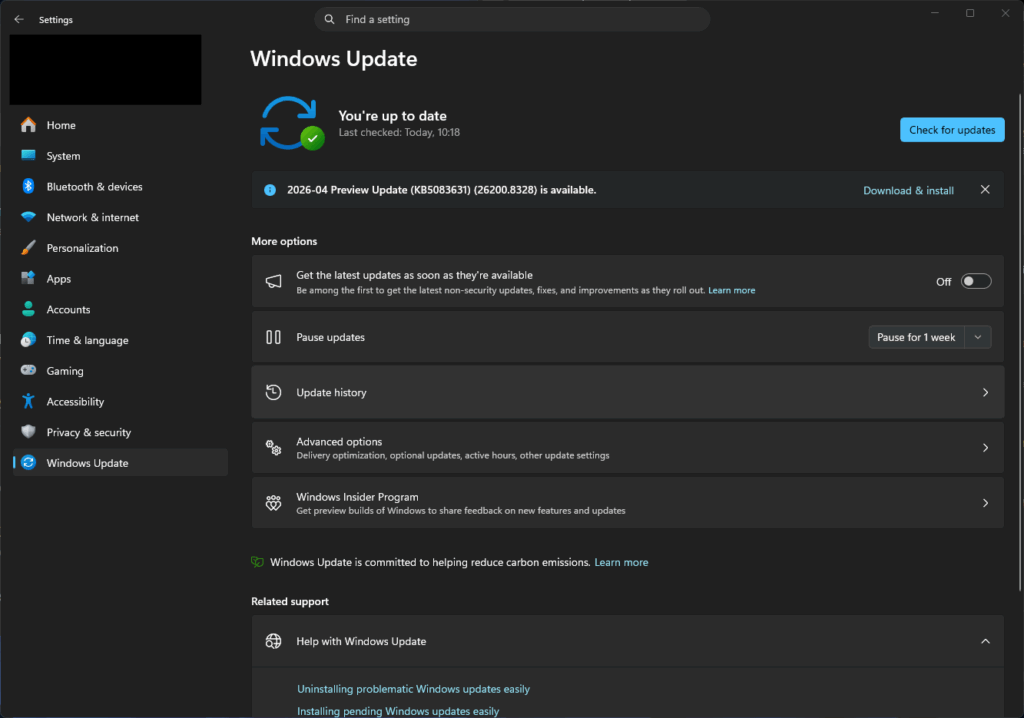Click the redacted user profile area
The image size is (1024, 718).
pyautogui.click(x=105, y=69)
